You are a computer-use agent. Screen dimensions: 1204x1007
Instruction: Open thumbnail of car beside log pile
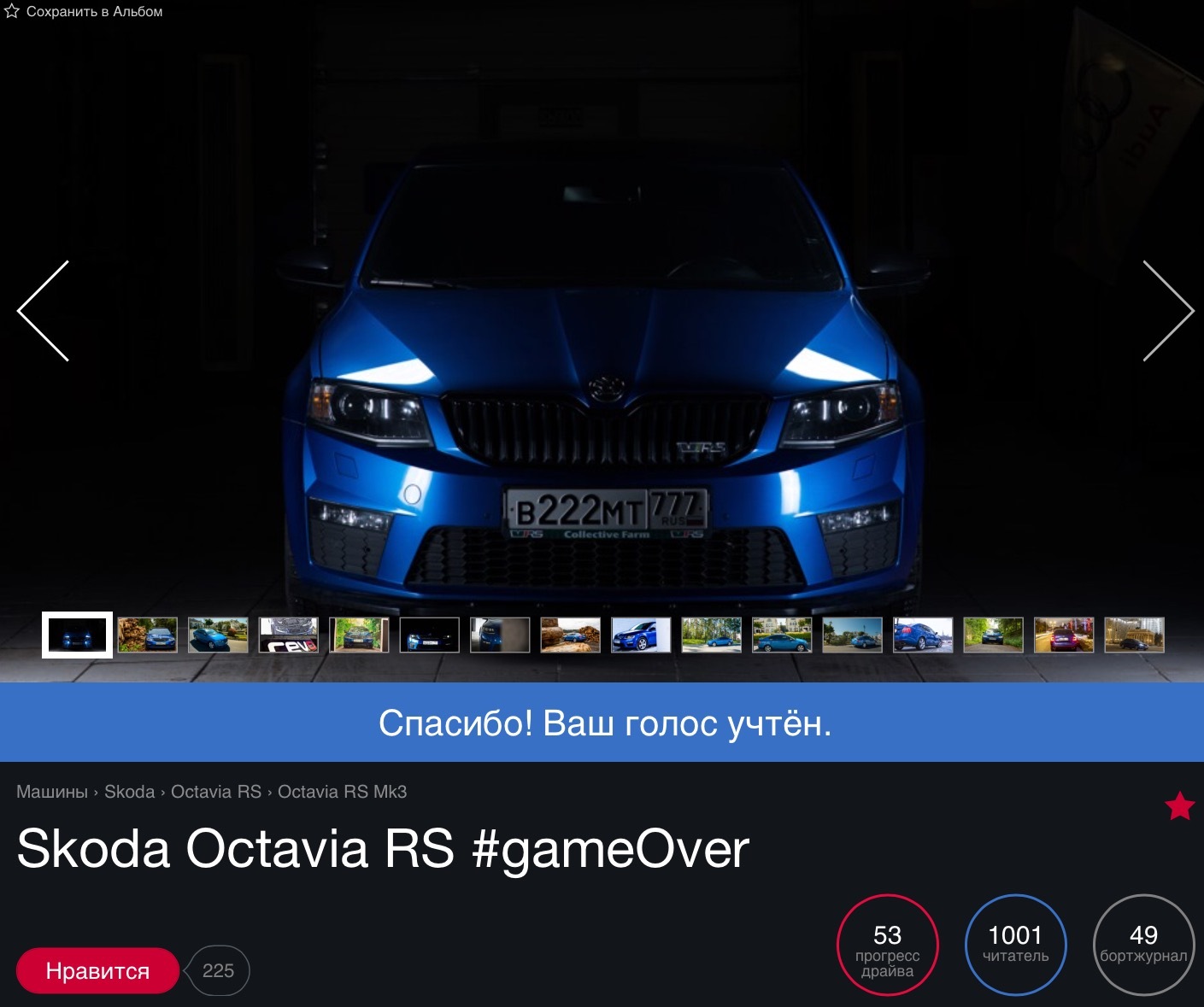pos(147,635)
